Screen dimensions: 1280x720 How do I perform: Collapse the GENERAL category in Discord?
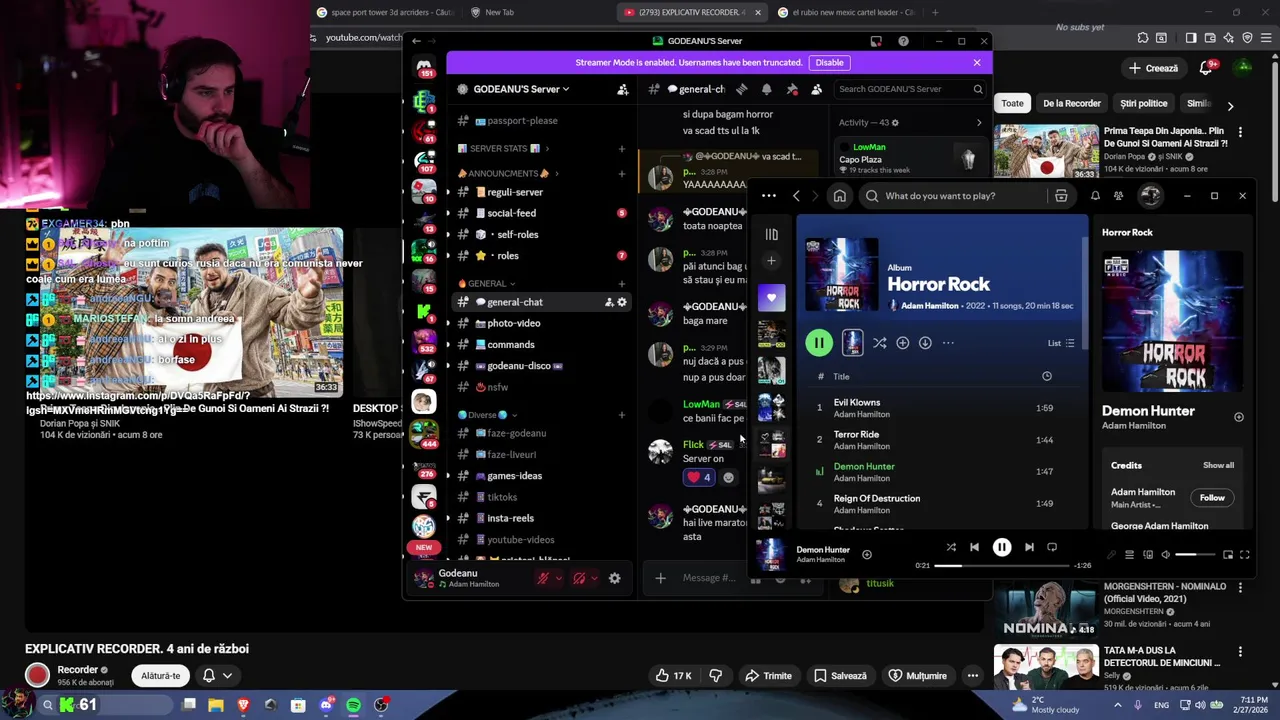pos(488,284)
